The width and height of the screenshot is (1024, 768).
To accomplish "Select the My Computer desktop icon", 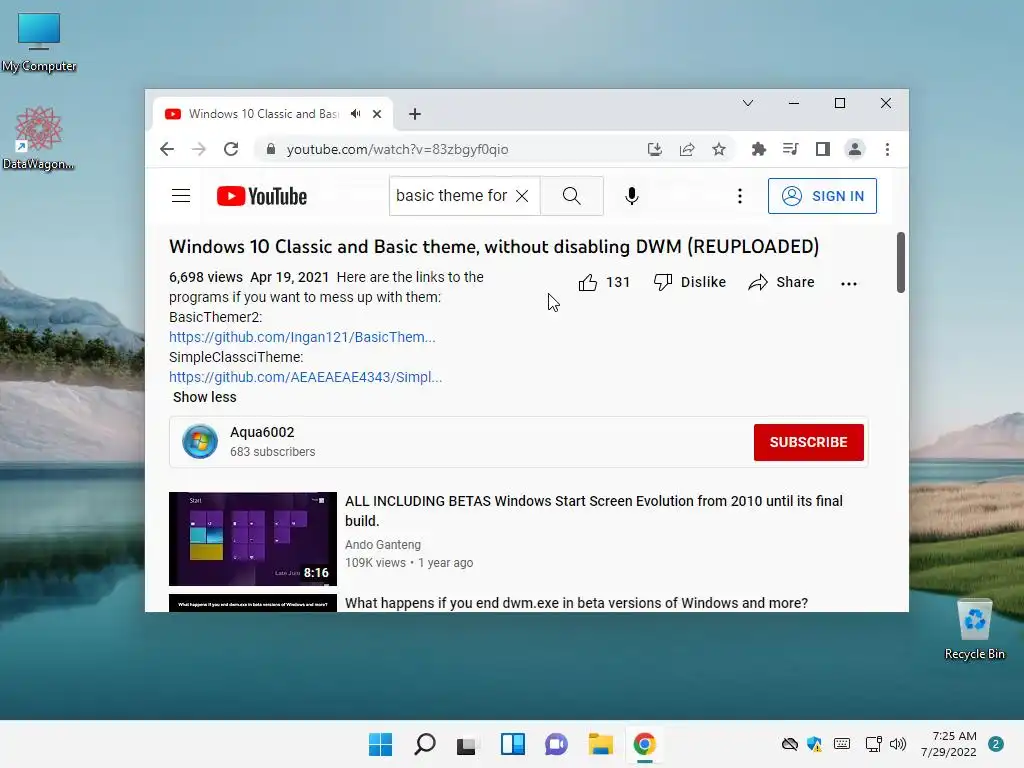I will pos(39,41).
